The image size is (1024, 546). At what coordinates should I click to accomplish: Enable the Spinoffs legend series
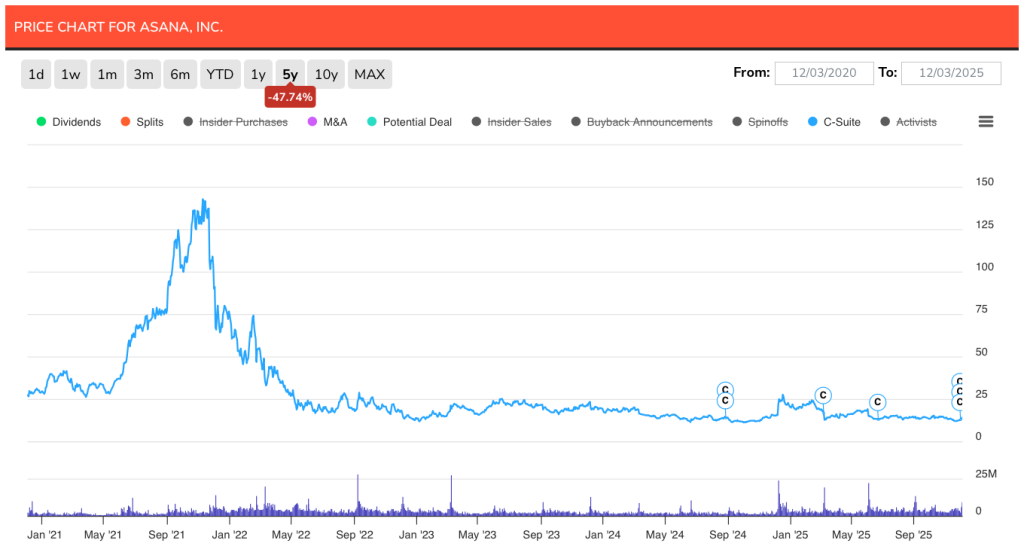click(760, 122)
